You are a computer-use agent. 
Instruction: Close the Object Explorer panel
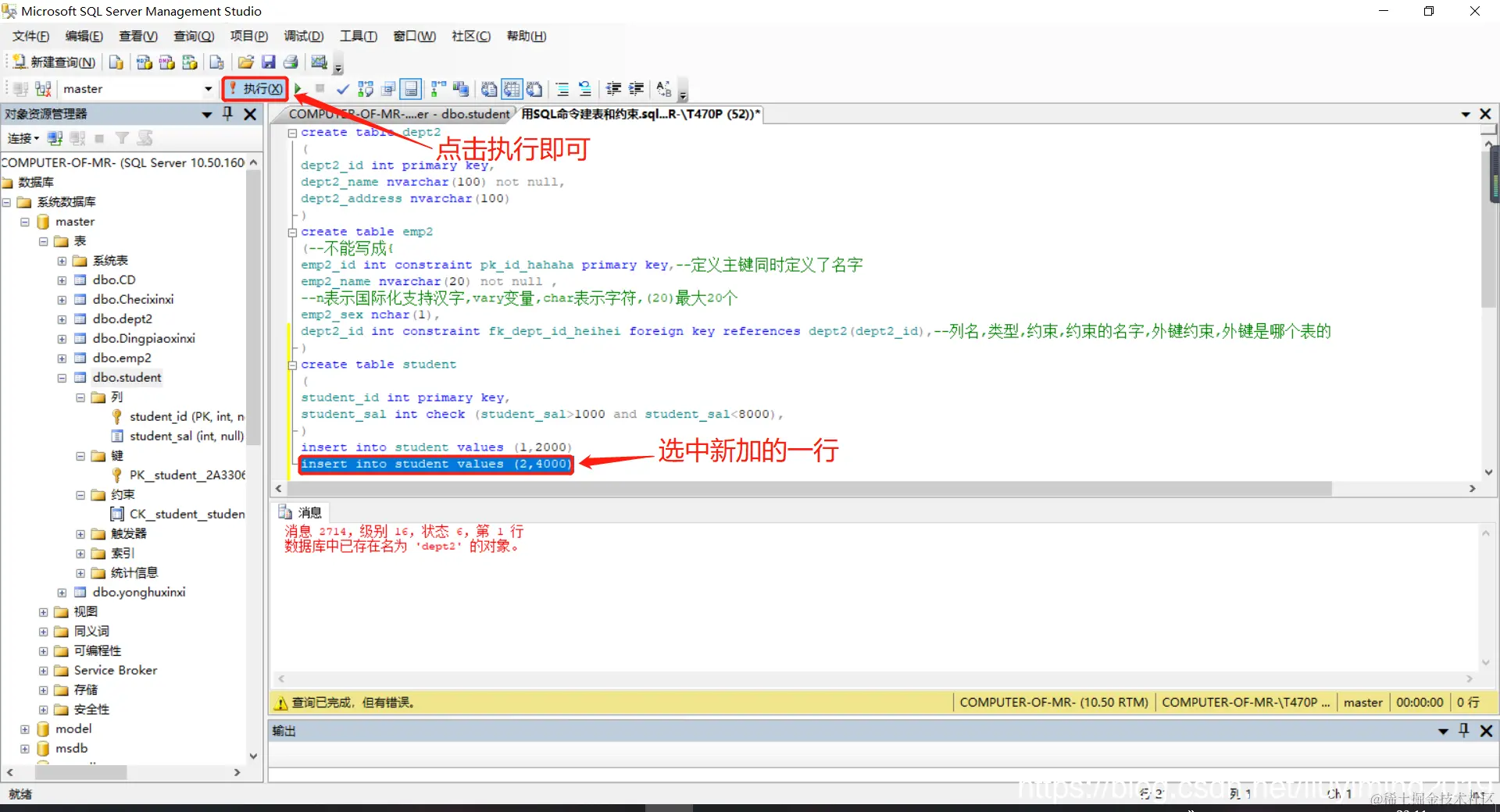[x=250, y=114]
